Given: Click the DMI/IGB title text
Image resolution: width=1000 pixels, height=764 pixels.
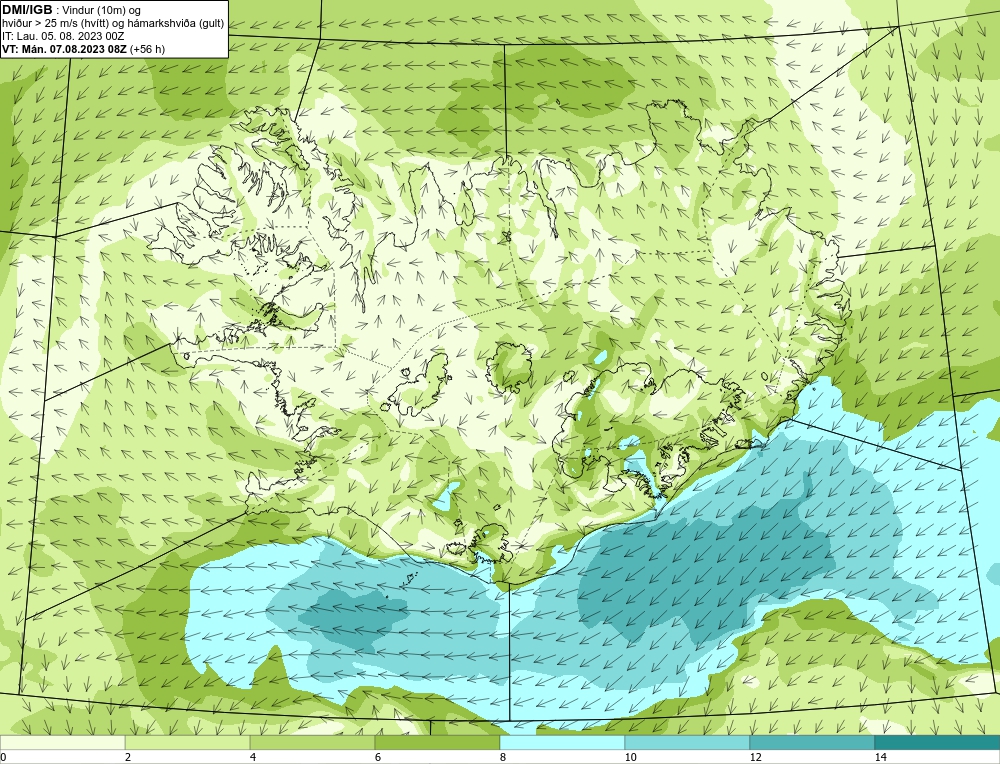Looking at the screenshot, I should tap(27, 10).
